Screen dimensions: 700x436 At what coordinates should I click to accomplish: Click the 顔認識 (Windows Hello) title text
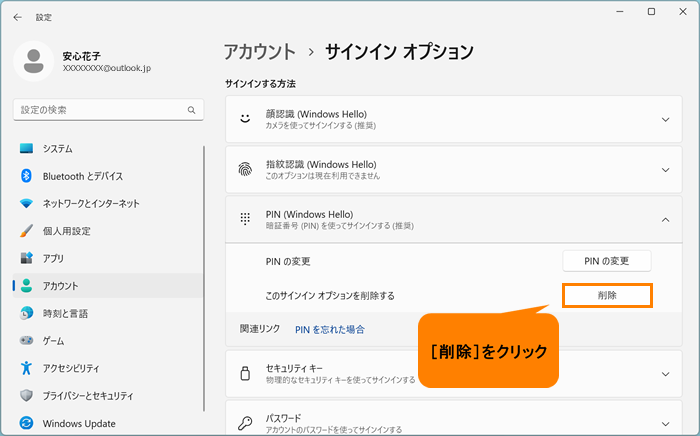click(x=316, y=114)
